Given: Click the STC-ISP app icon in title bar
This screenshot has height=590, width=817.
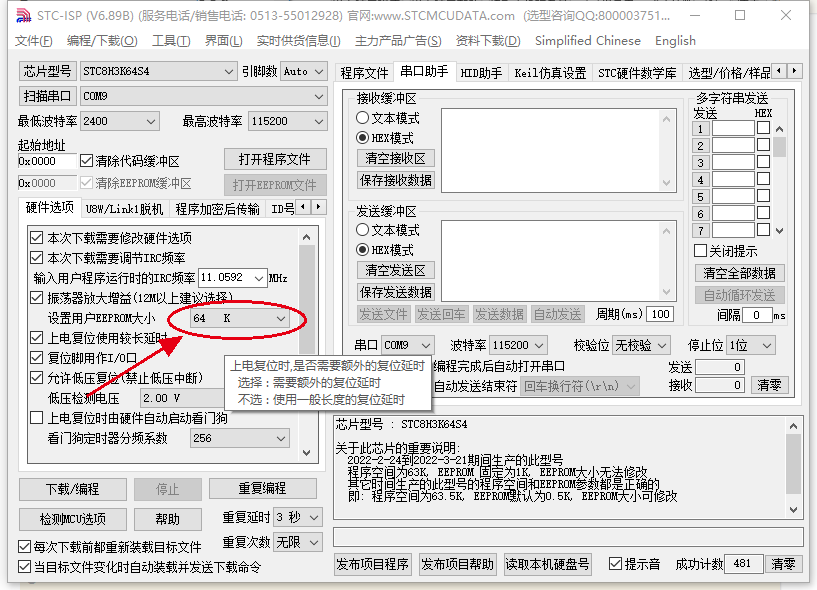Looking at the screenshot, I should 23,16.
